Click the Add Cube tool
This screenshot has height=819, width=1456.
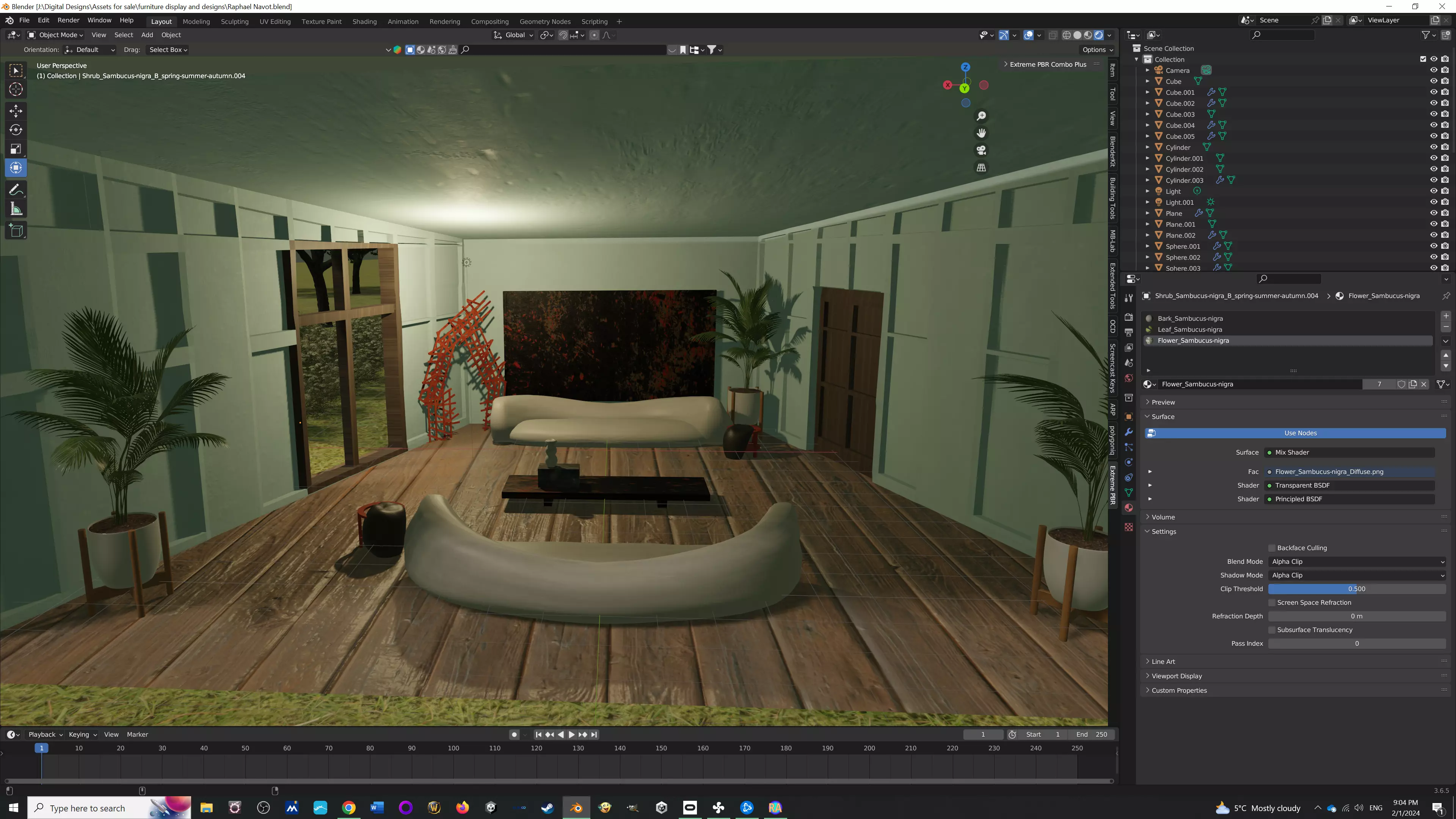coord(16,231)
